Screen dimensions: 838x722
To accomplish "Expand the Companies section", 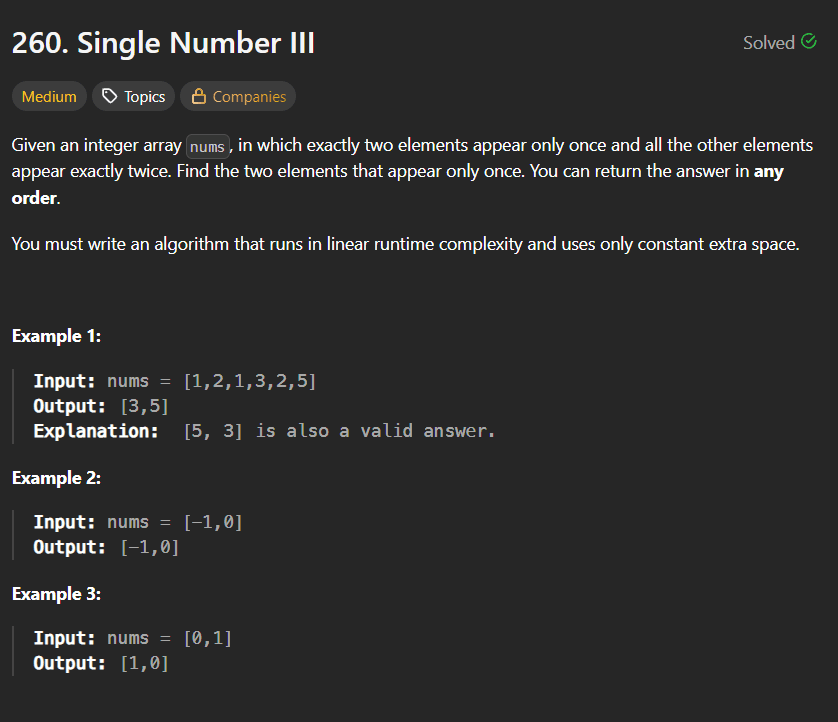I will (237, 96).
